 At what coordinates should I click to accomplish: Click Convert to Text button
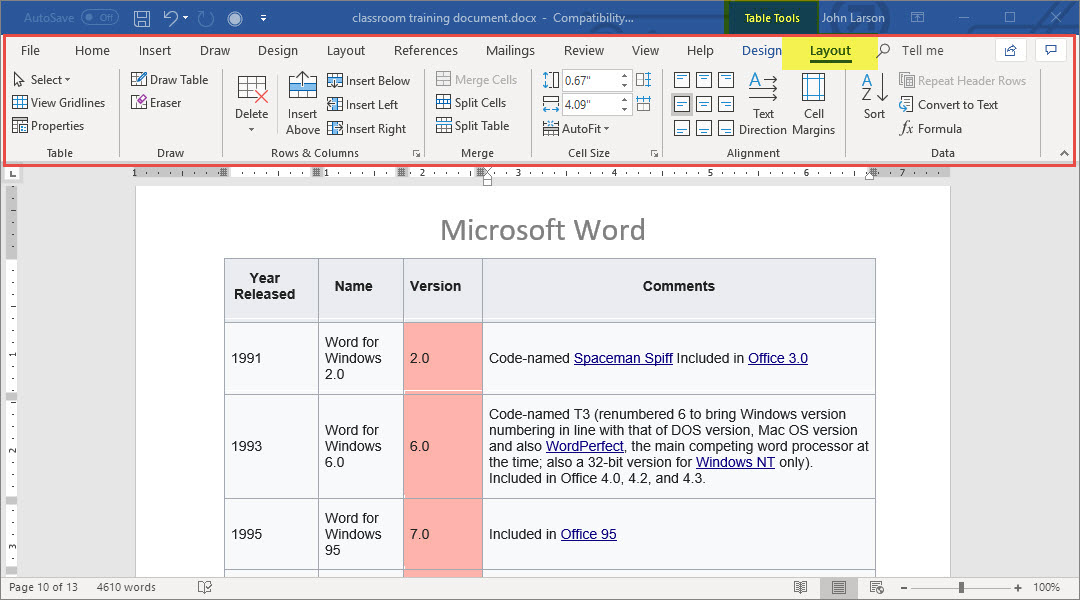coord(948,105)
